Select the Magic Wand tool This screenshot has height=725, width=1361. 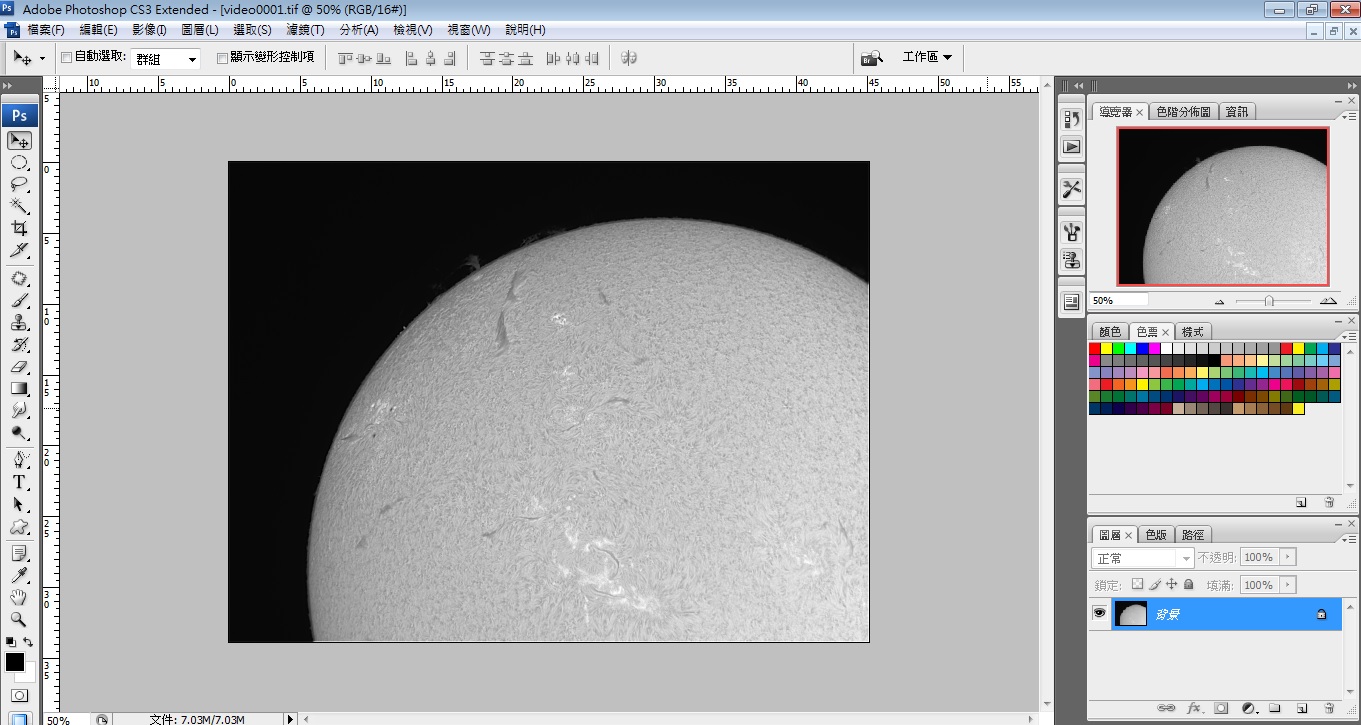coord(19,206)
